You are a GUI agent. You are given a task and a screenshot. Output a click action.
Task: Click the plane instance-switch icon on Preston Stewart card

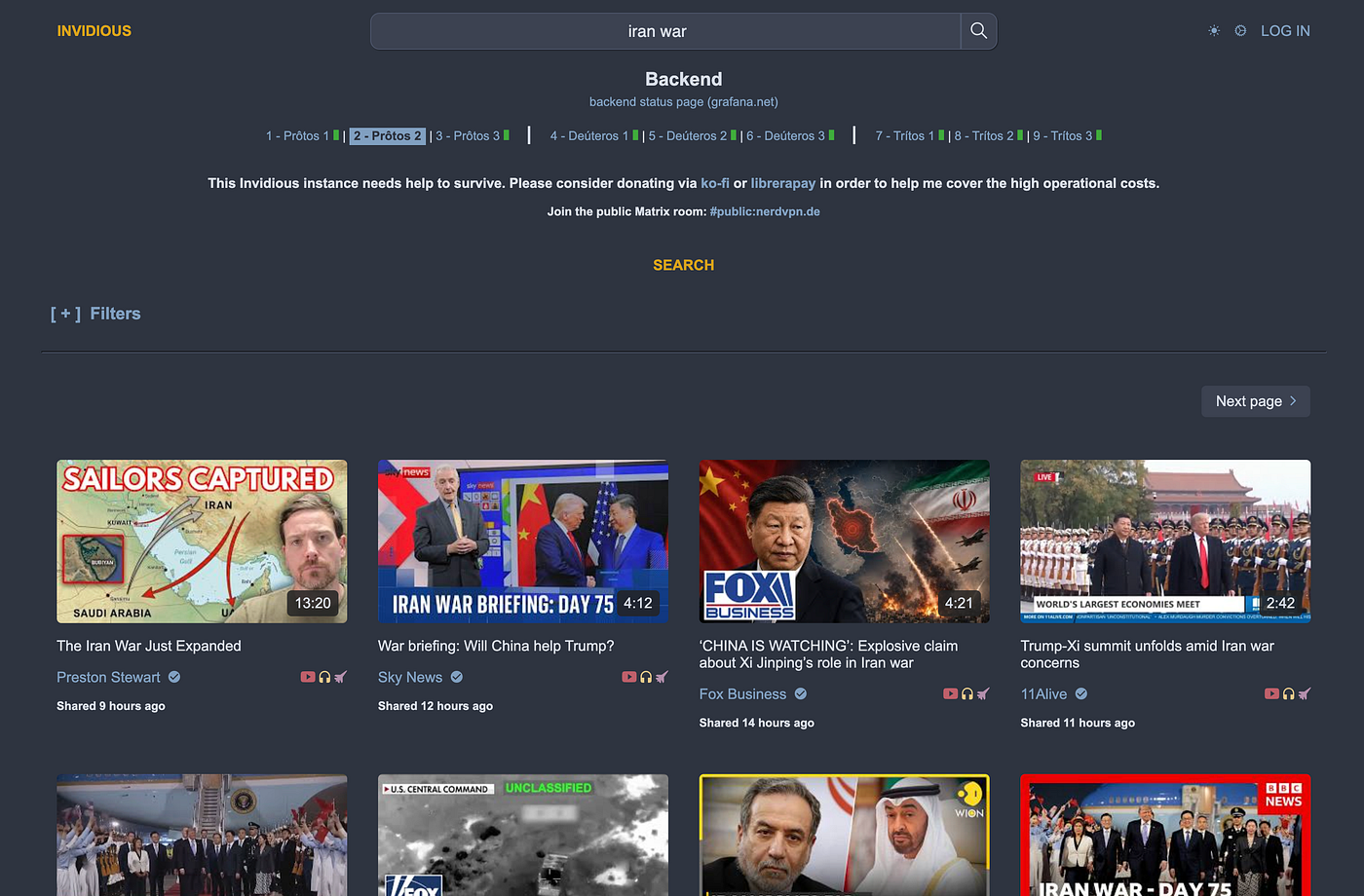click(340, 677)
